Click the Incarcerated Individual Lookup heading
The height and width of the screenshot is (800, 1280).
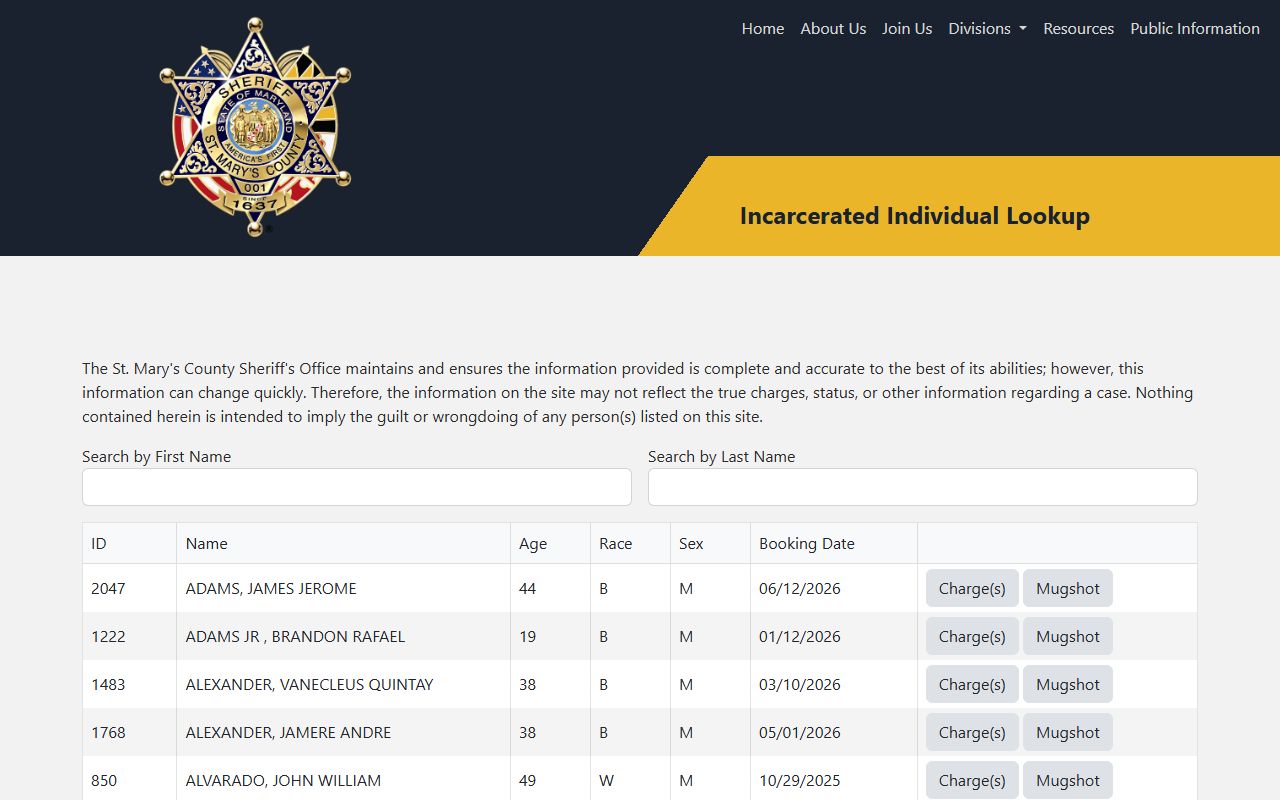(915, 216)
